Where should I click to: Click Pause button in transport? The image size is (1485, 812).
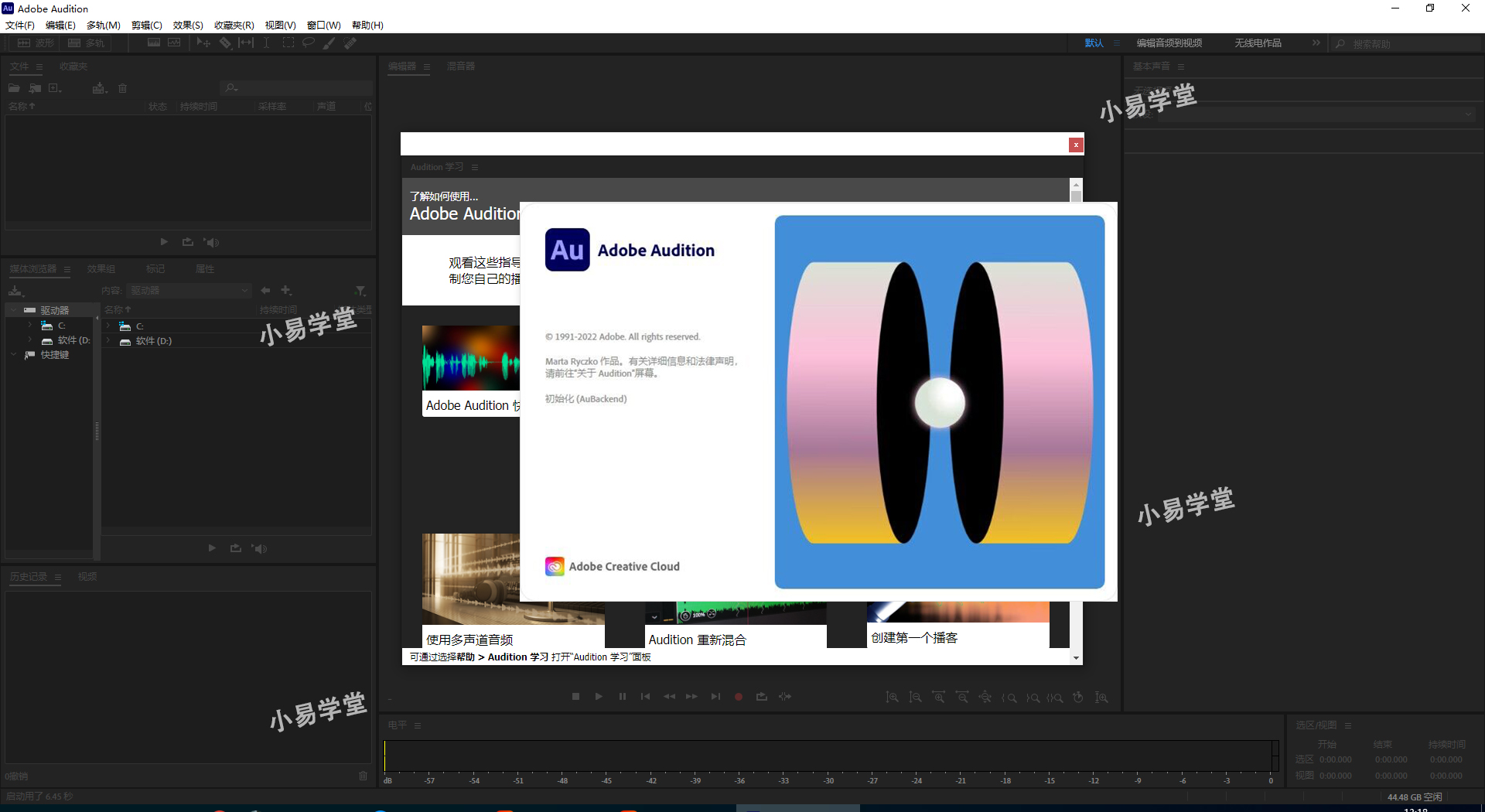[x=622, y=697]
